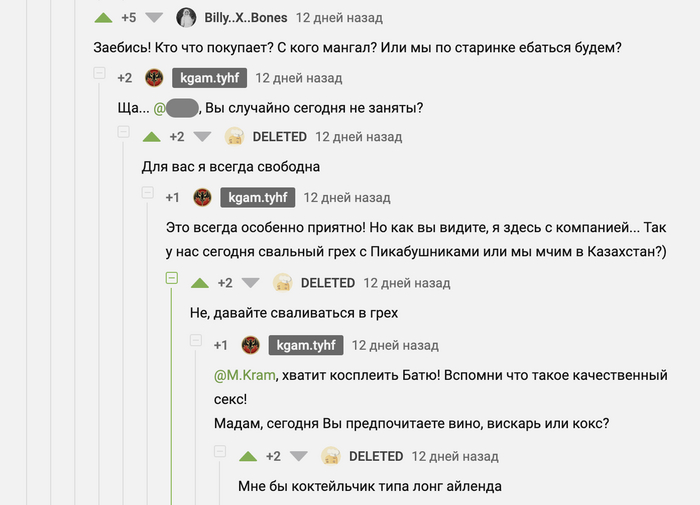
Task: Upvote the 'Мне бы коктейльчик' comment
Action: coord(247,456)
